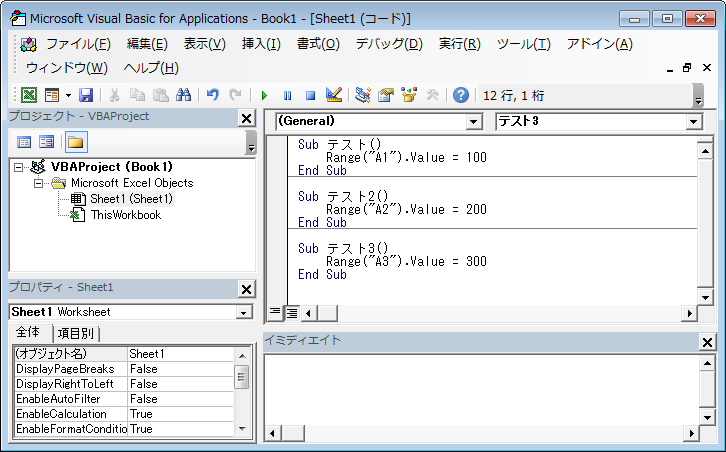The height and width of the screenshot is (452, 726).
Task: Click the View Code icon in Project panel
Action: point(24,142)
